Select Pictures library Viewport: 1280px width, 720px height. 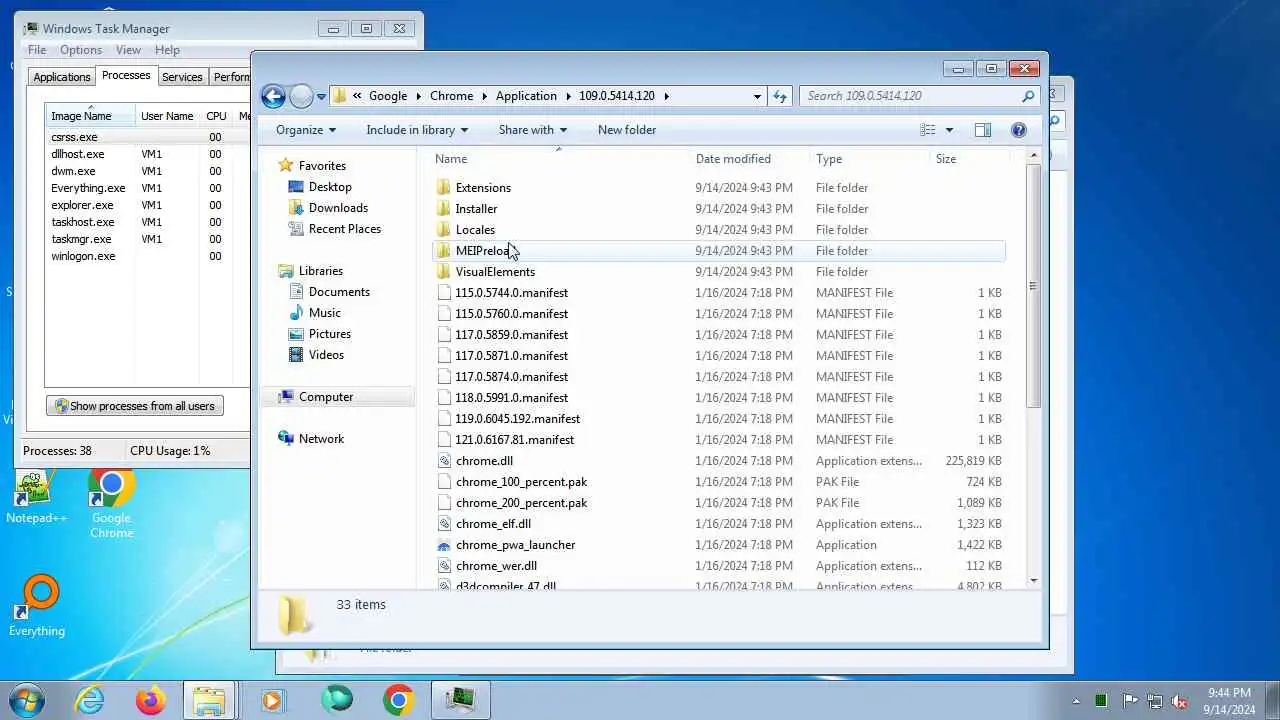click(330, 334)
